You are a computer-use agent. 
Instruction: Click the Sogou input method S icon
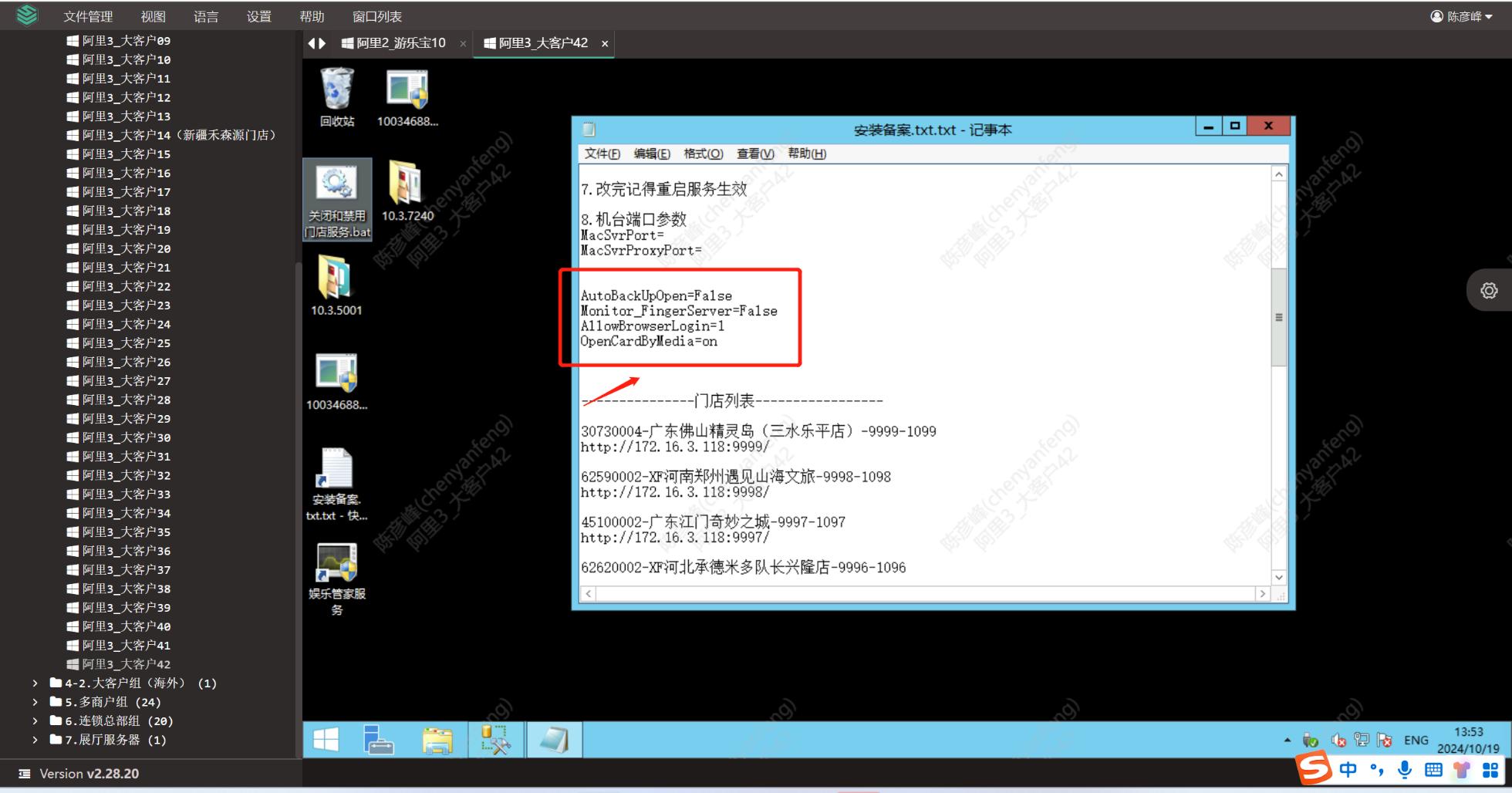pyautogui.click(x=1313, y=768)
